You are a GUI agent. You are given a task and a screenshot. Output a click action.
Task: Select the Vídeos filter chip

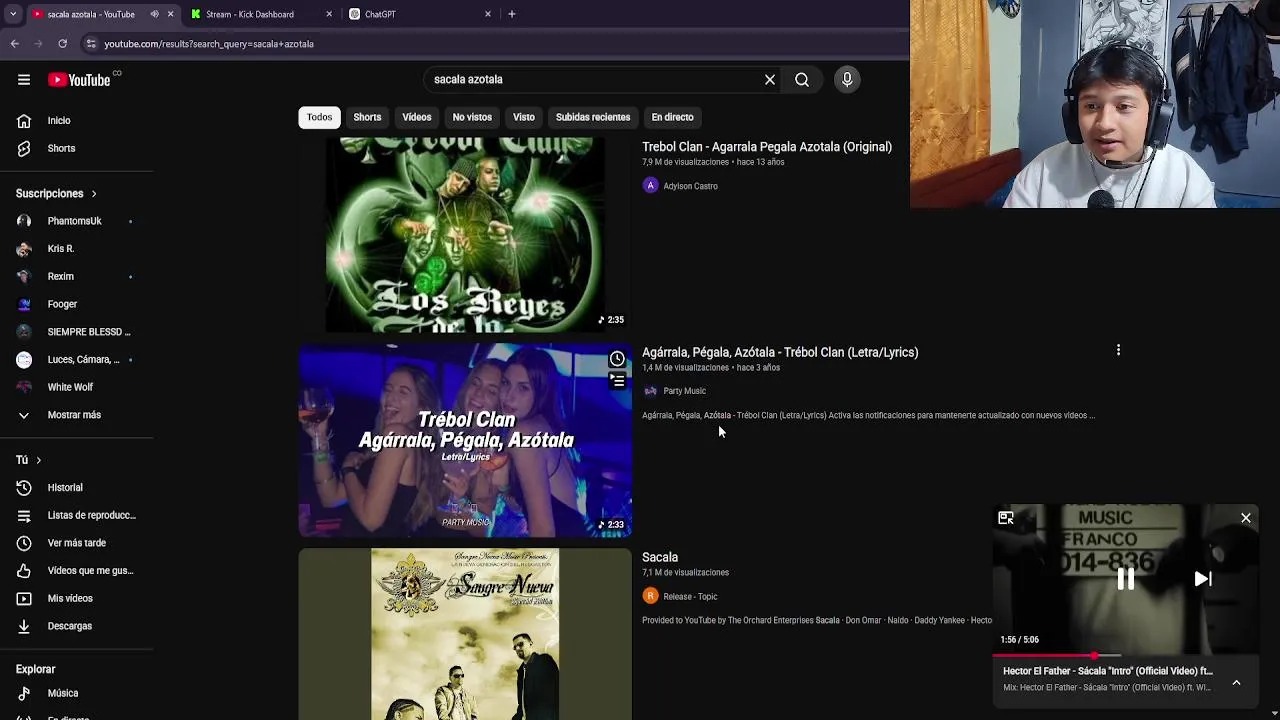click(417, 117)
